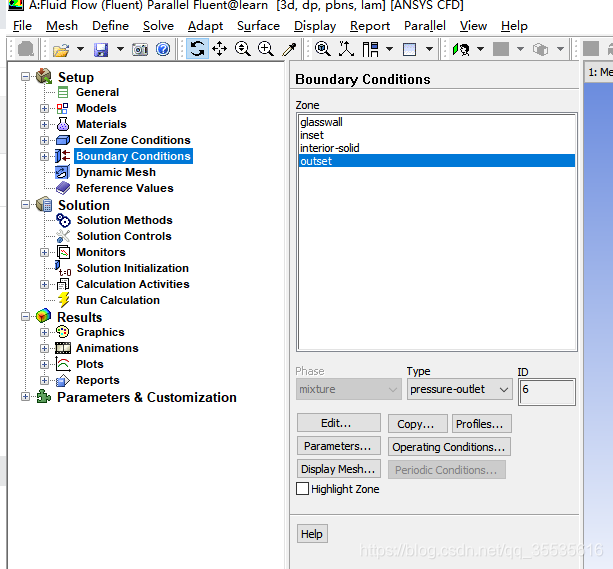Open the File menu

point(22,26)
